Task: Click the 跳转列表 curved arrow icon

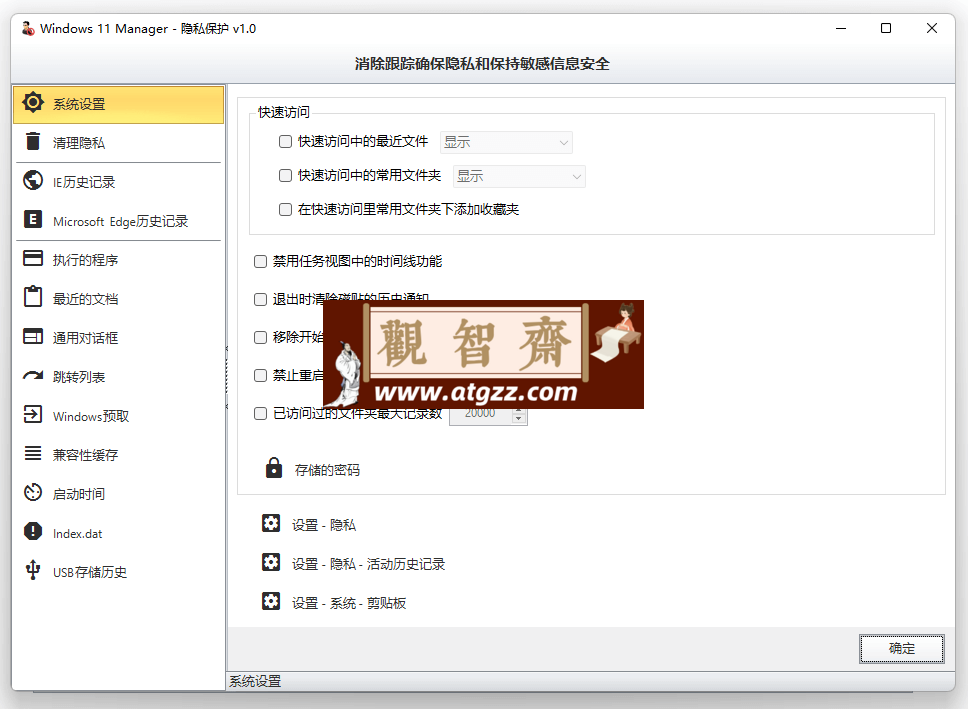Action: pos(33,375)
